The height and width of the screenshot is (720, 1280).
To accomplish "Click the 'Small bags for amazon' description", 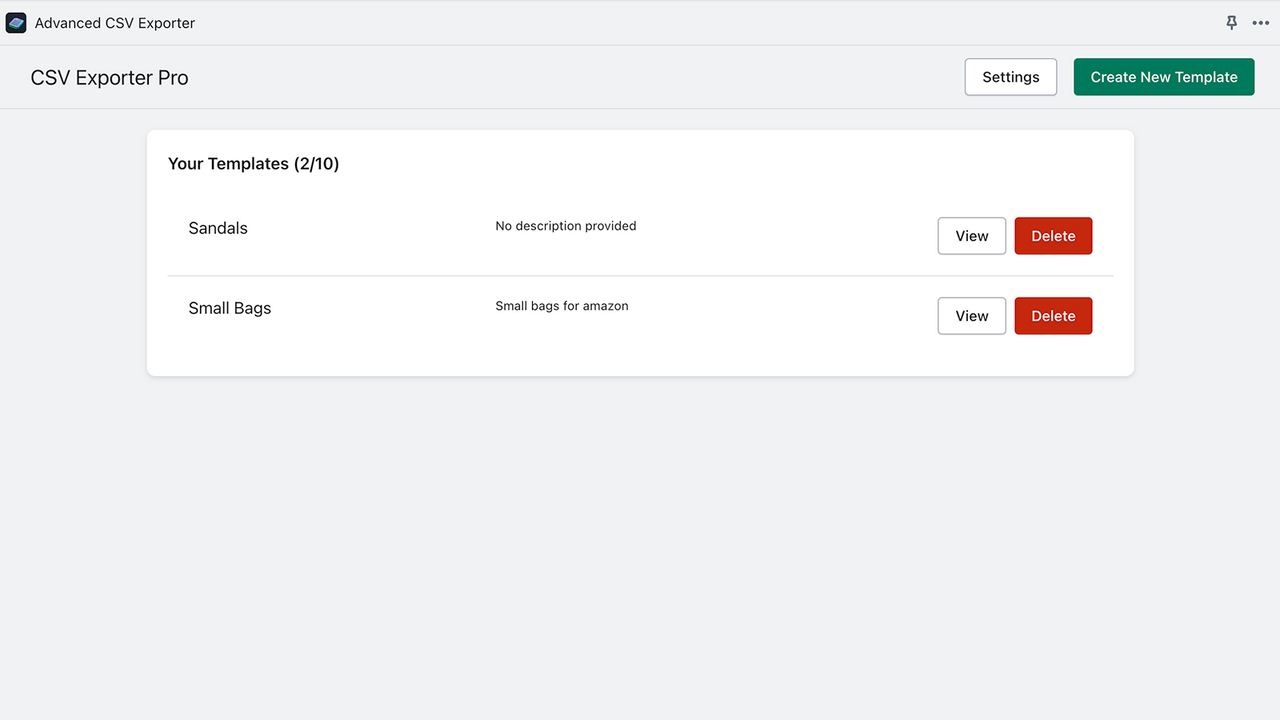I will point(562,306).
